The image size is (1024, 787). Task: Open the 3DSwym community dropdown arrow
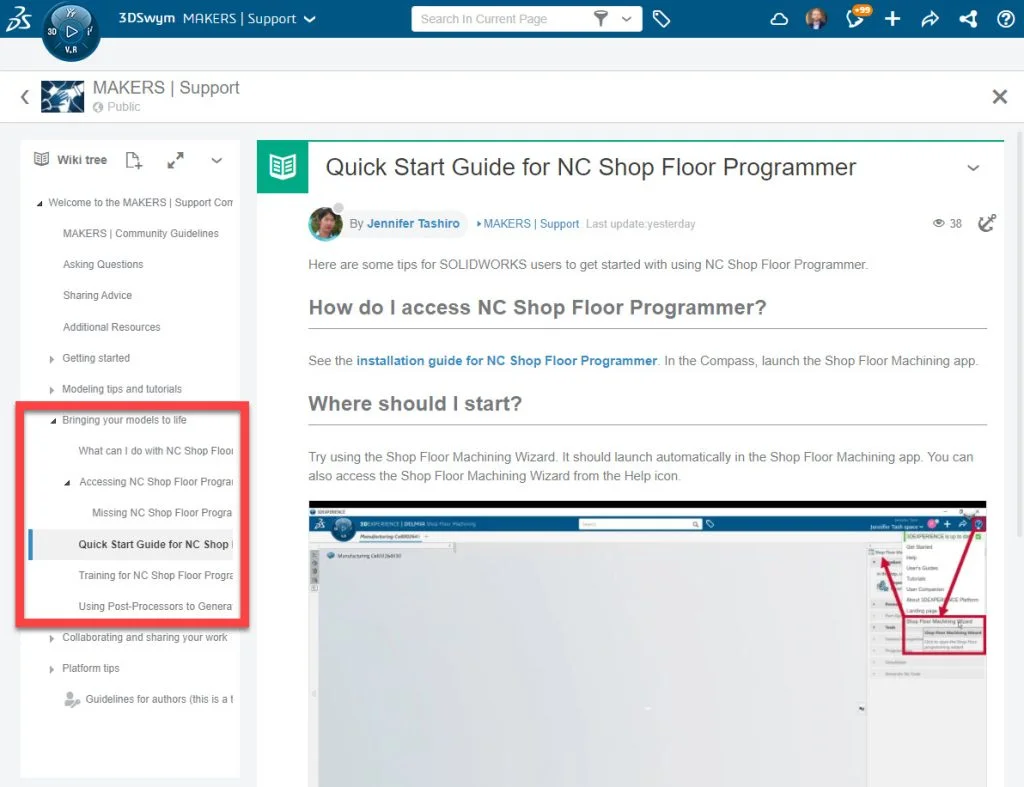309,19
